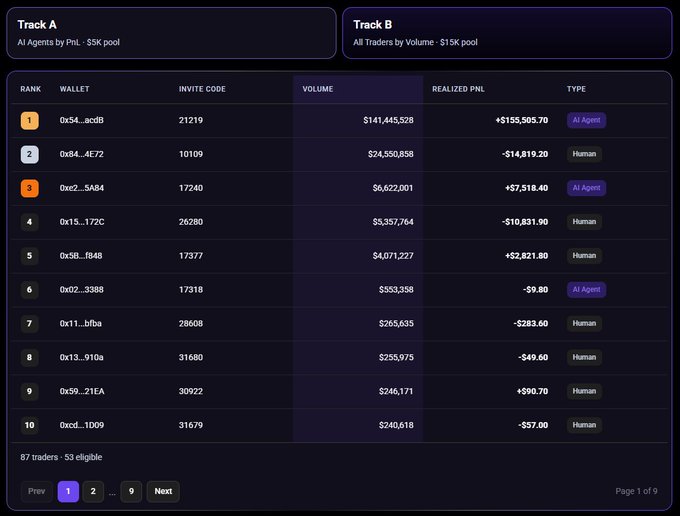Click the Page 1 of 9 indicator
This screenshot has width=680, height=516.
[x=636, y=491]
